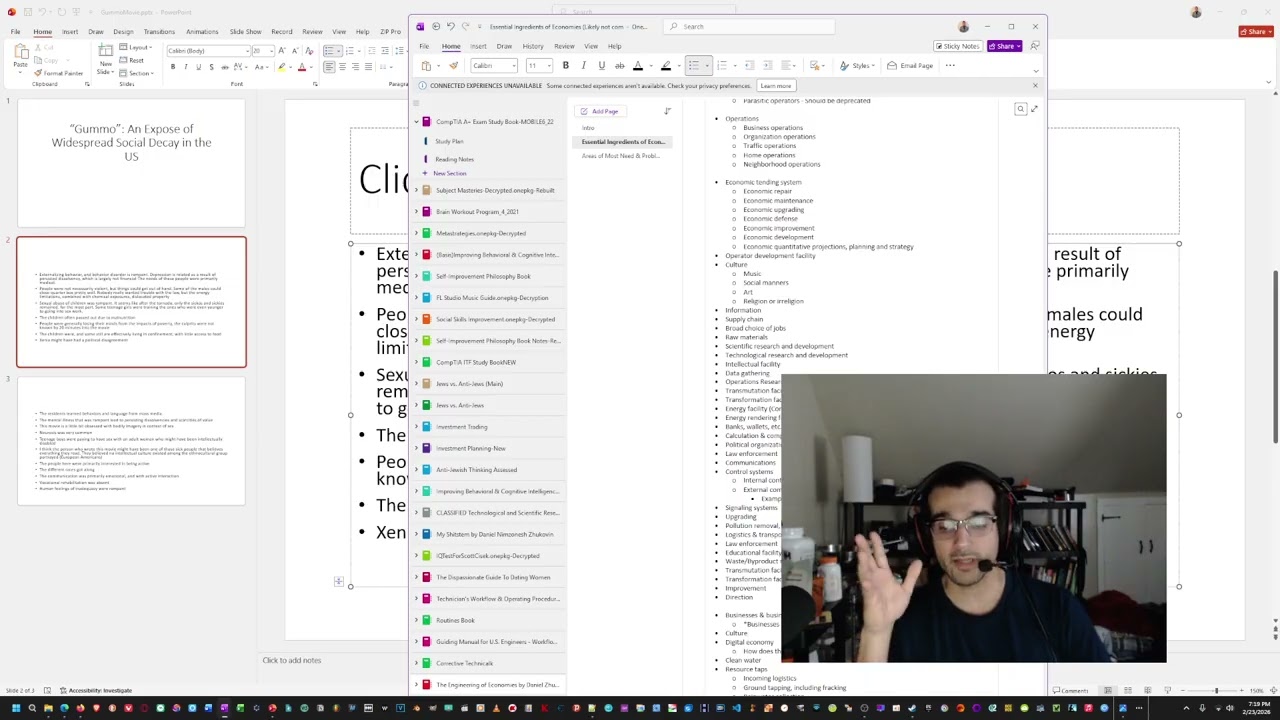Image resolution: width=1280 pixels, height=720 pixels.
Task: Select slide 3 thumbnail in PowerPoint
Action: [x=131, y=440]
